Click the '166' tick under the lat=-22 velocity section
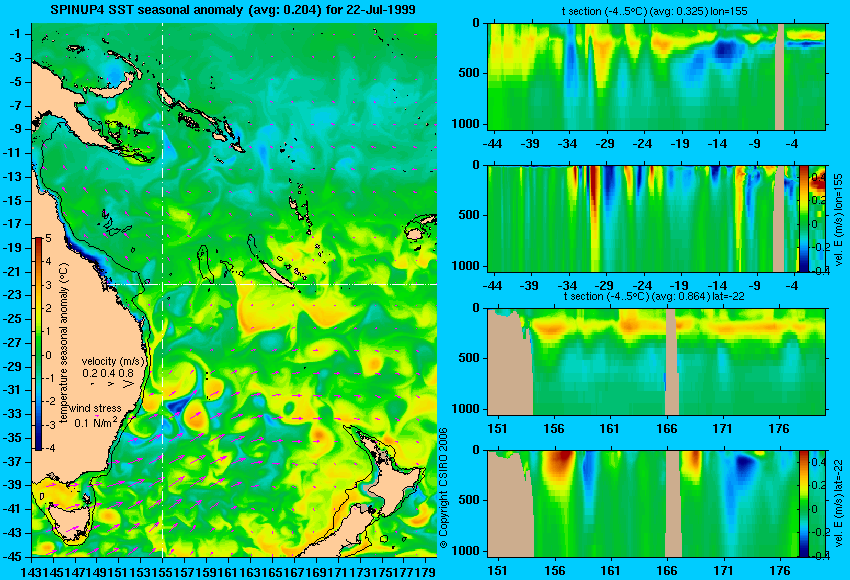This screenshot has width=850, height=580. pyautogui.click(x=666, y=571)
